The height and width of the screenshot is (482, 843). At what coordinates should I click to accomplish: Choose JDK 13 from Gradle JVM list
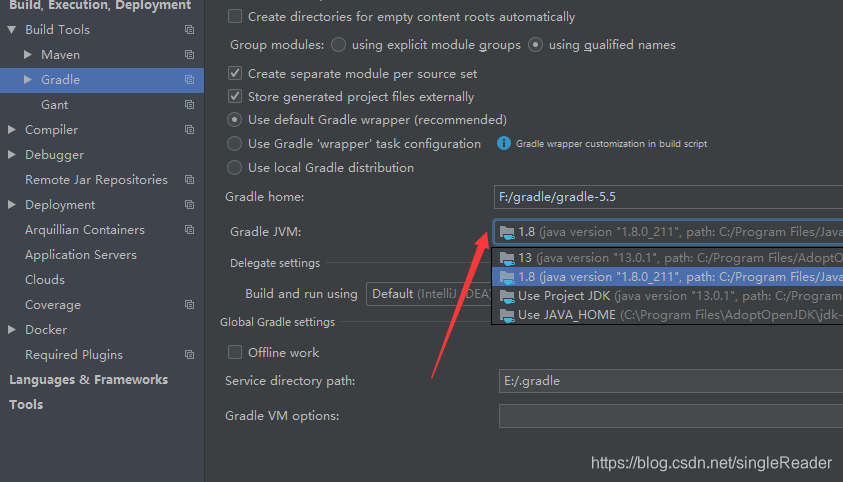(x=668, y=258)
